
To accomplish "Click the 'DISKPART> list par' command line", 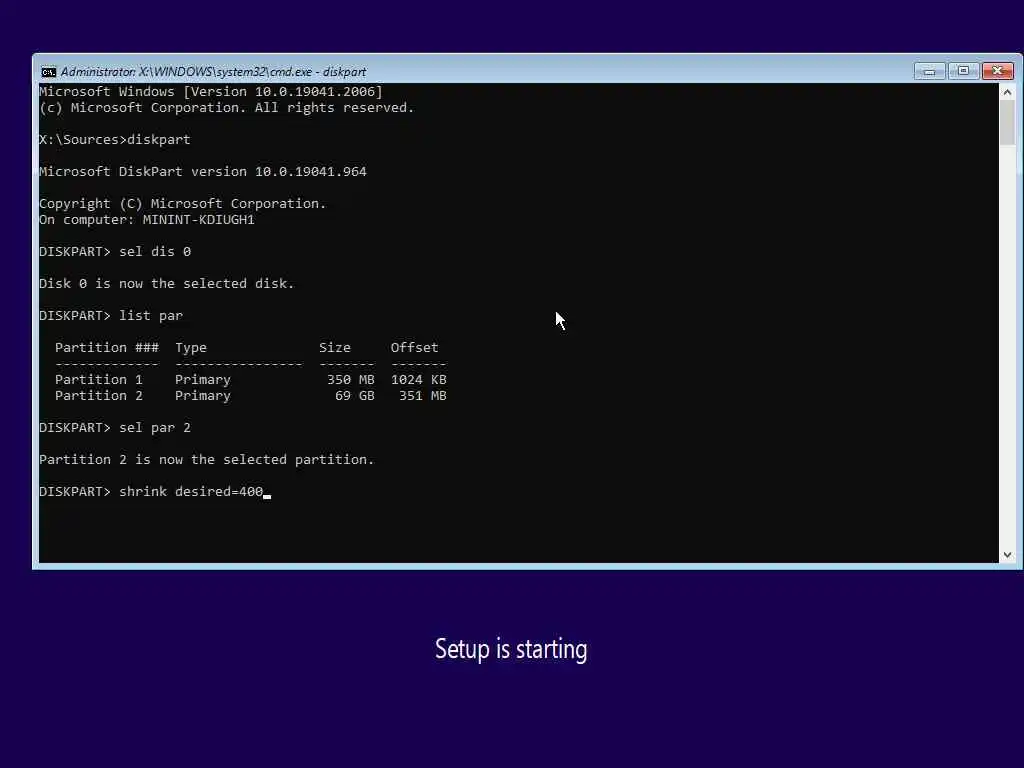I will pyautogui.click(x=111, y=315).
